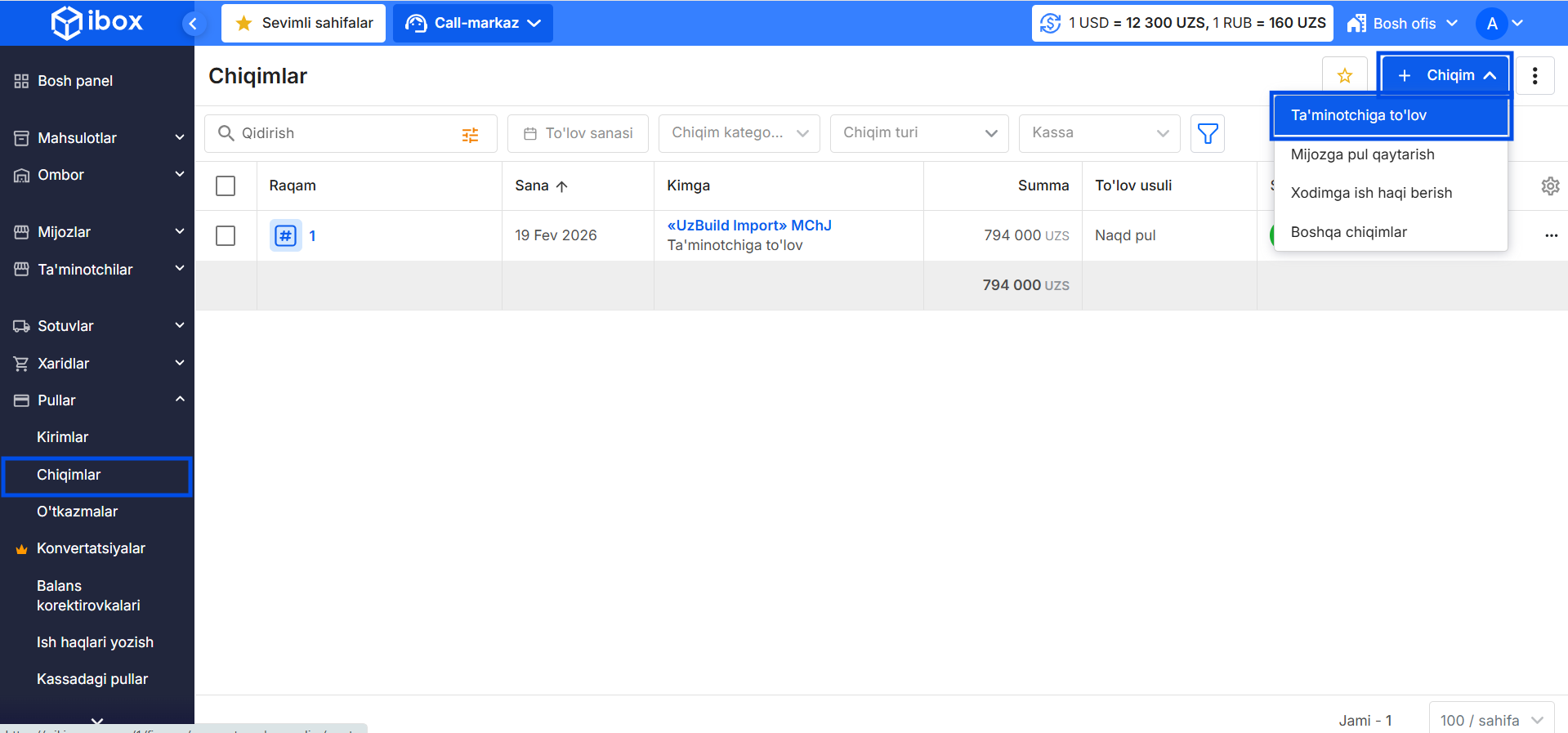Click the star favorite page icon
This screenshot has height=733, width=1568.
click(x=1344, y=76)
